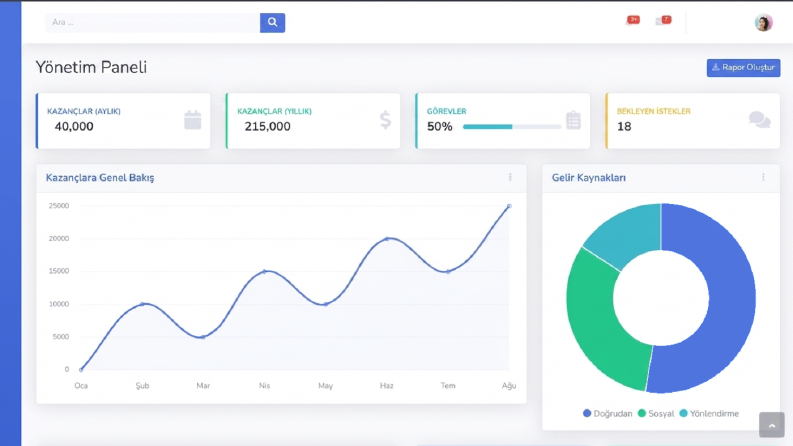This screenshot has height=446, width=793.
Task: Click the KAZANÇLAR (YILLIK) card label
Action: [275, 111]
